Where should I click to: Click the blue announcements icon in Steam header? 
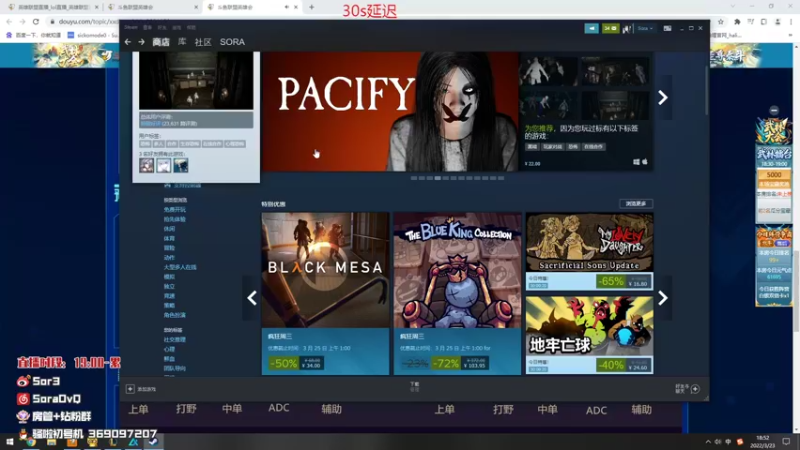(x=591, y=28)
